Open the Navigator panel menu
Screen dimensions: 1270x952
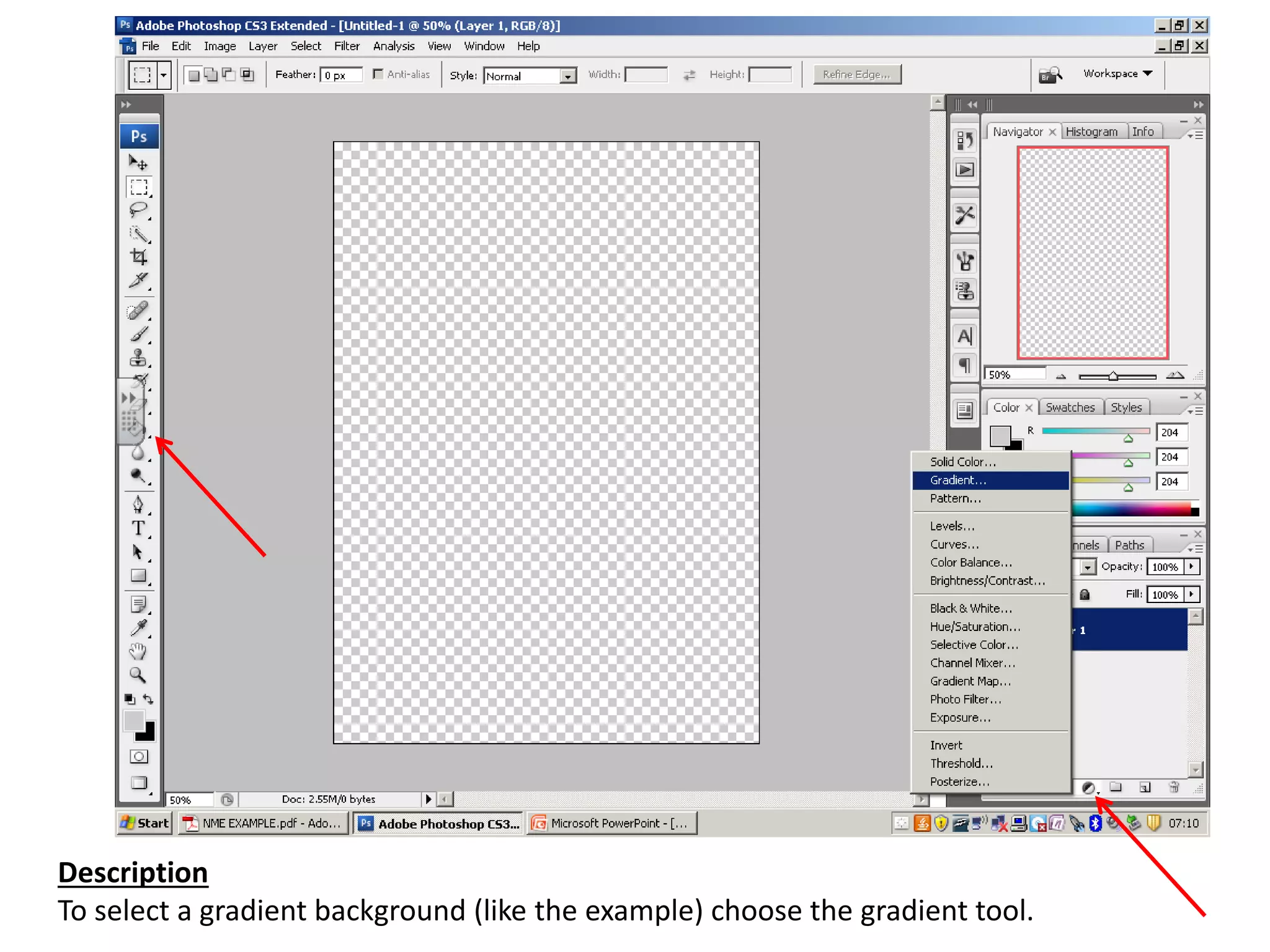(1195, 134)
